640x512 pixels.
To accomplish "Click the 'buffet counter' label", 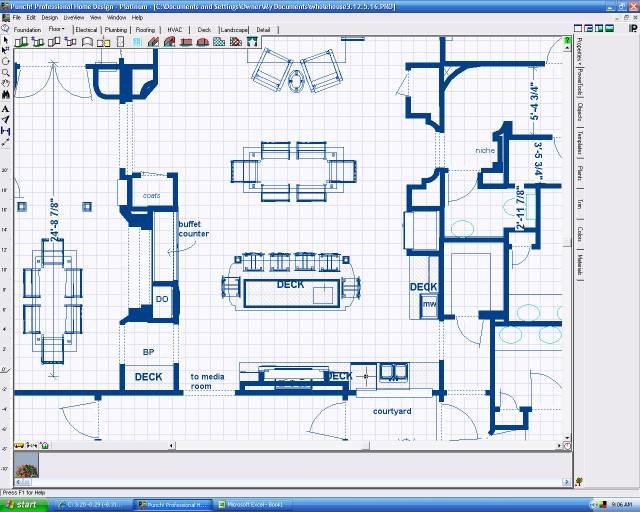I will (x=193, y=229).
